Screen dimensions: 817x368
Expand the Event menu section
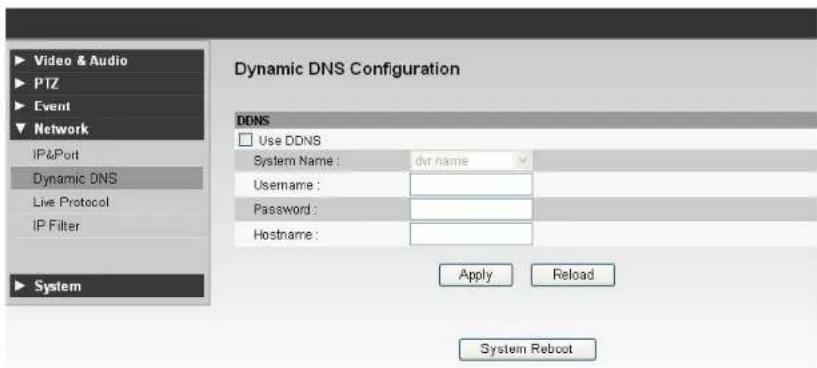click(x=107, y=106)
